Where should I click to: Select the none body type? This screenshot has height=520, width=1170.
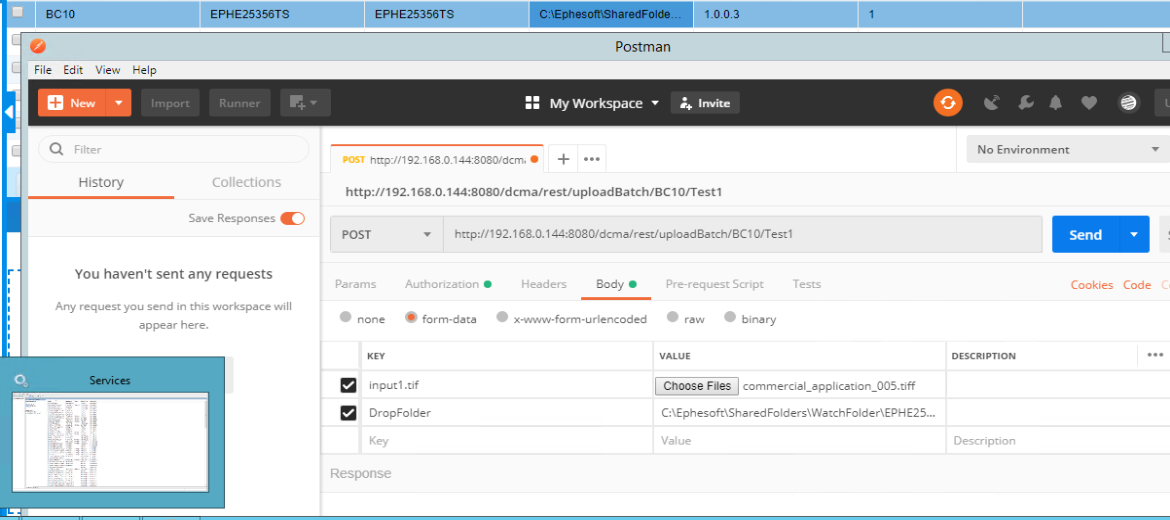pyautogui.click(x=345, y=317)
